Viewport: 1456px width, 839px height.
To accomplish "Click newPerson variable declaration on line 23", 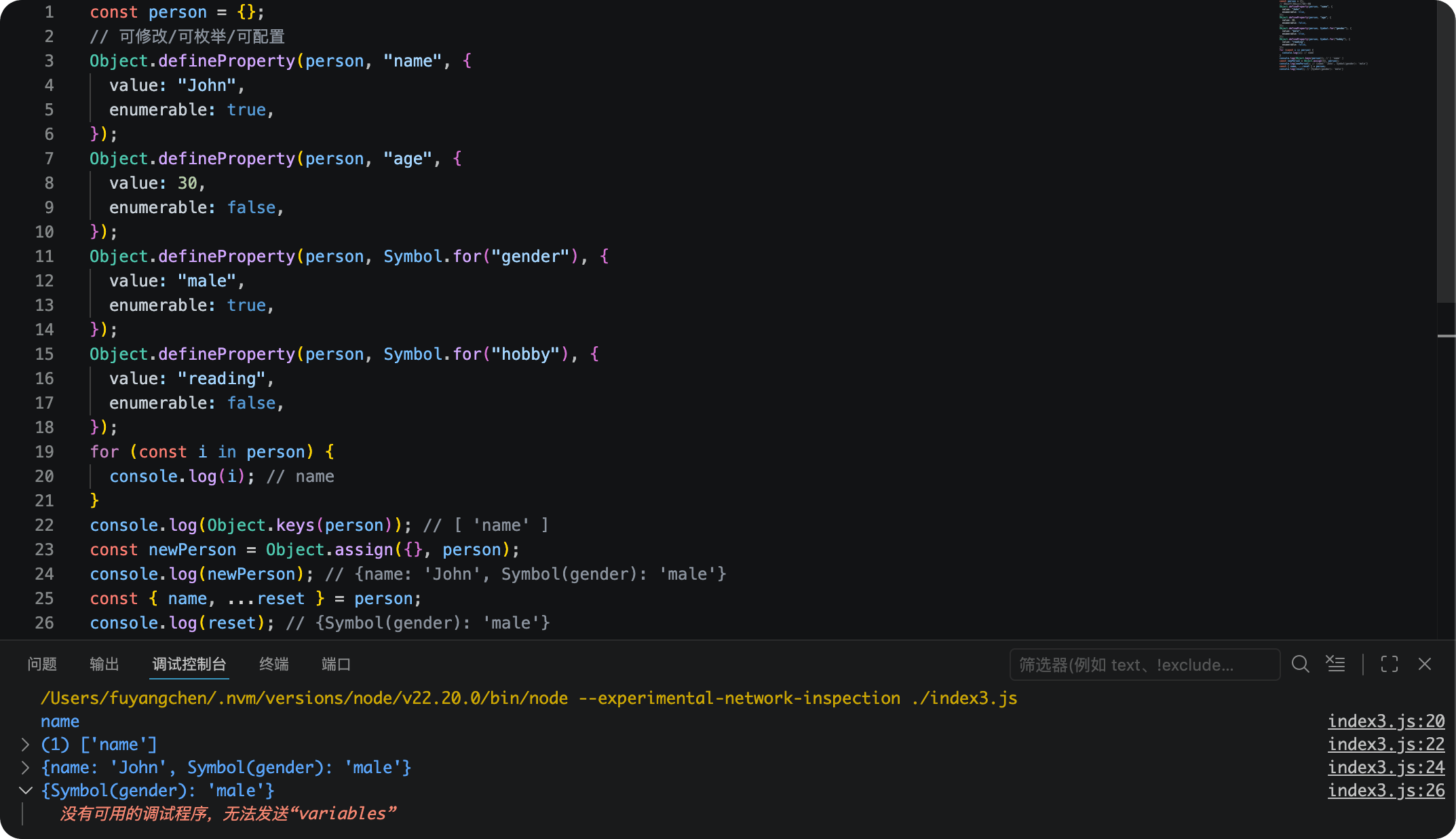I will [x=193, y=550].
